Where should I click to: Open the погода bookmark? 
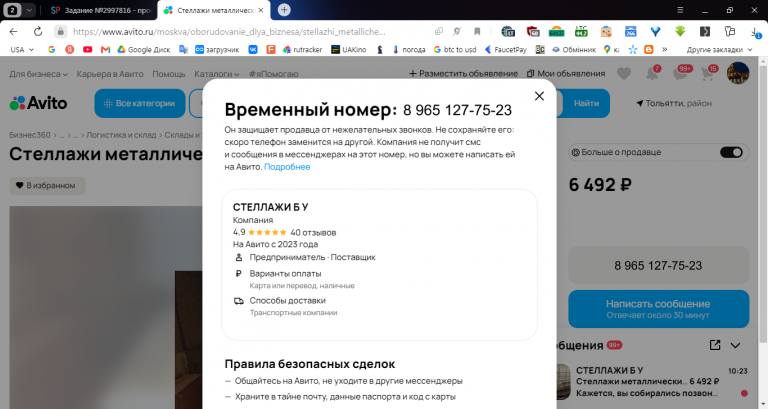[x=409, y=49]
